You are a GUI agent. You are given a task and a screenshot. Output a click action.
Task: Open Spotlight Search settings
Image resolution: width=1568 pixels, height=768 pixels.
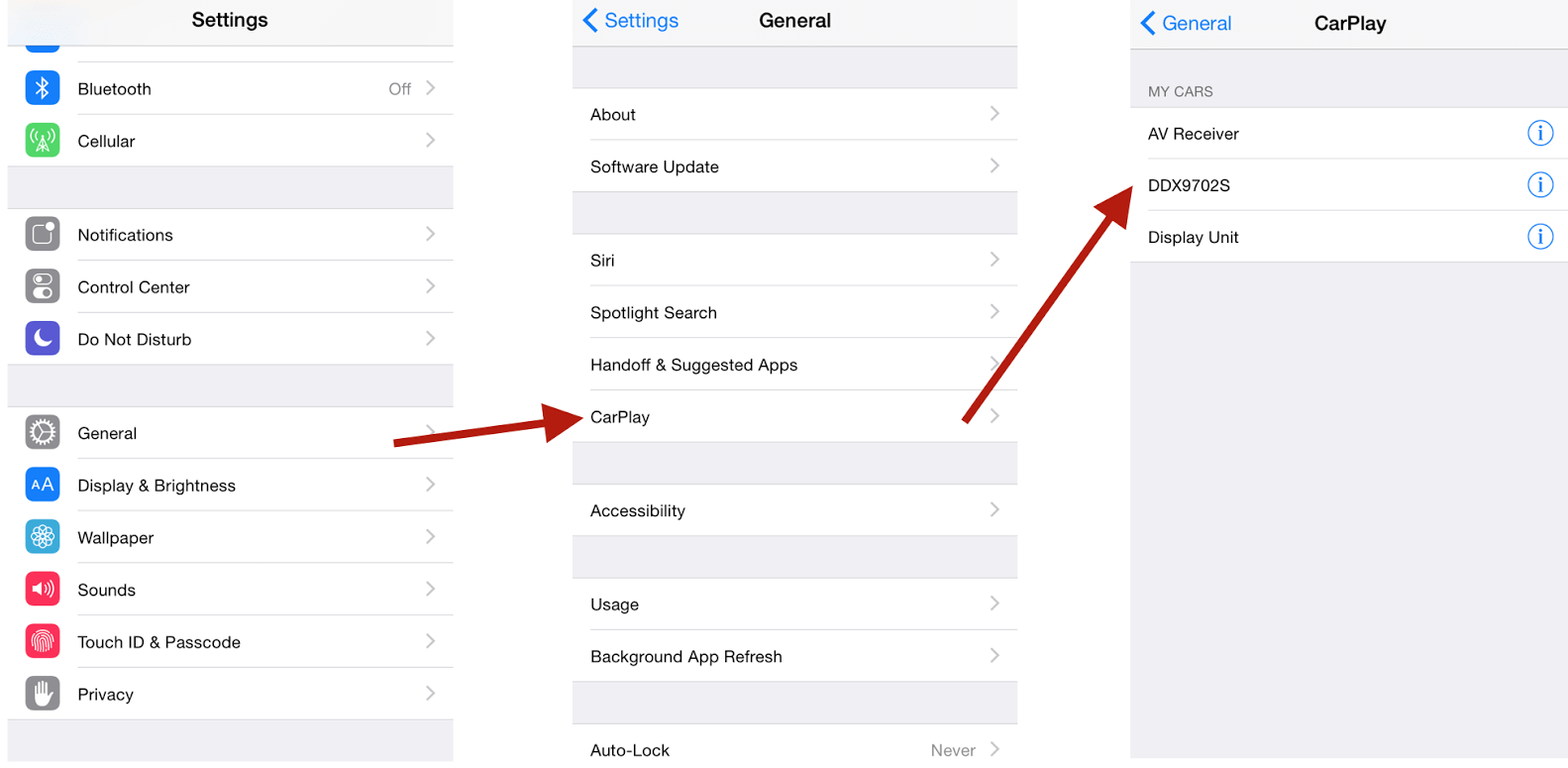coord(794,312)
